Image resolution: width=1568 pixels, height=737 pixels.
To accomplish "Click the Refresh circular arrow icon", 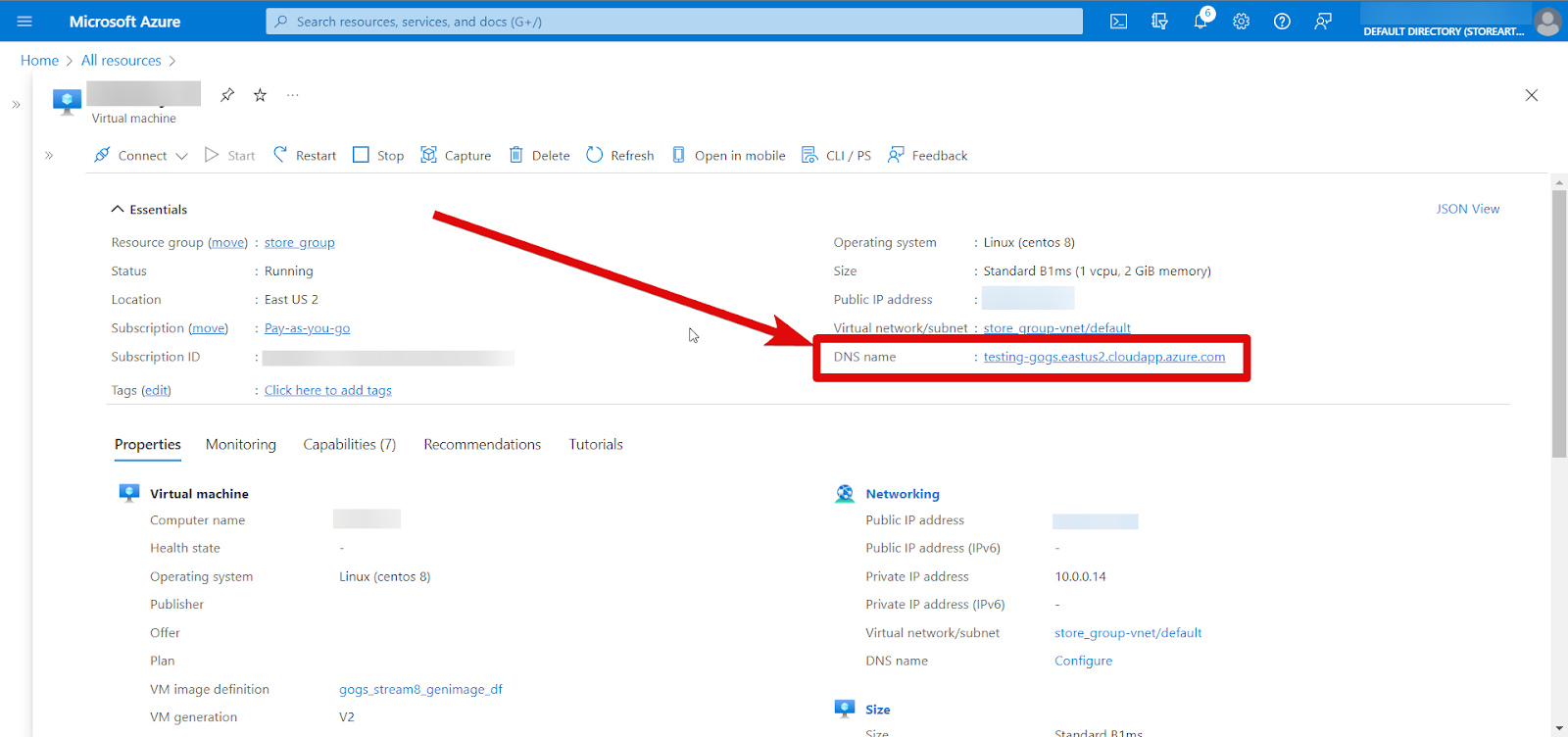I will (594, 155).
